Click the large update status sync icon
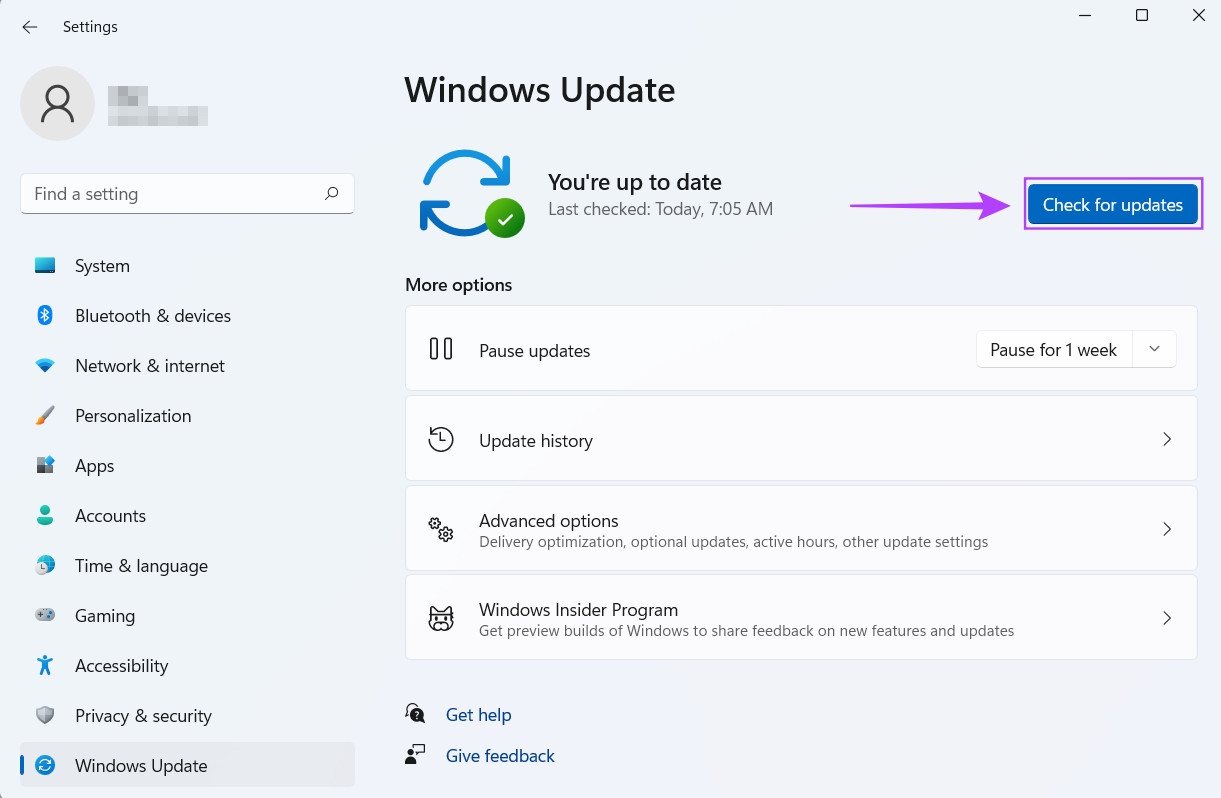This screenshot has width=1221, height=798. (472, 193)
